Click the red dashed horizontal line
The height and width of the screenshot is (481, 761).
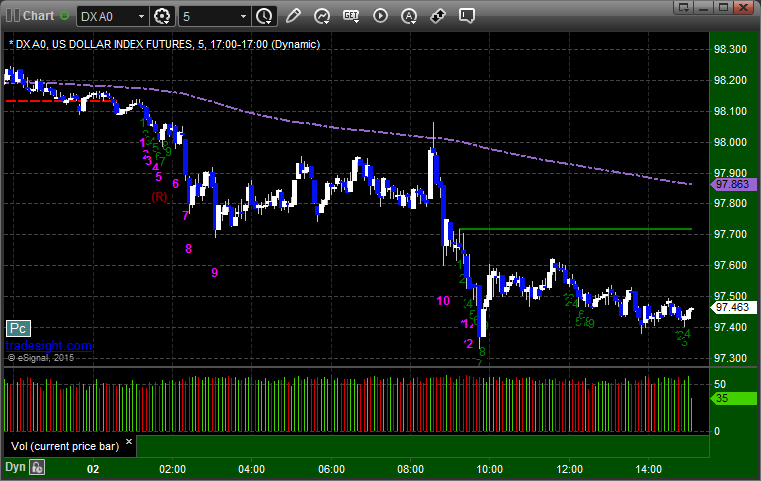click(61, 100)
